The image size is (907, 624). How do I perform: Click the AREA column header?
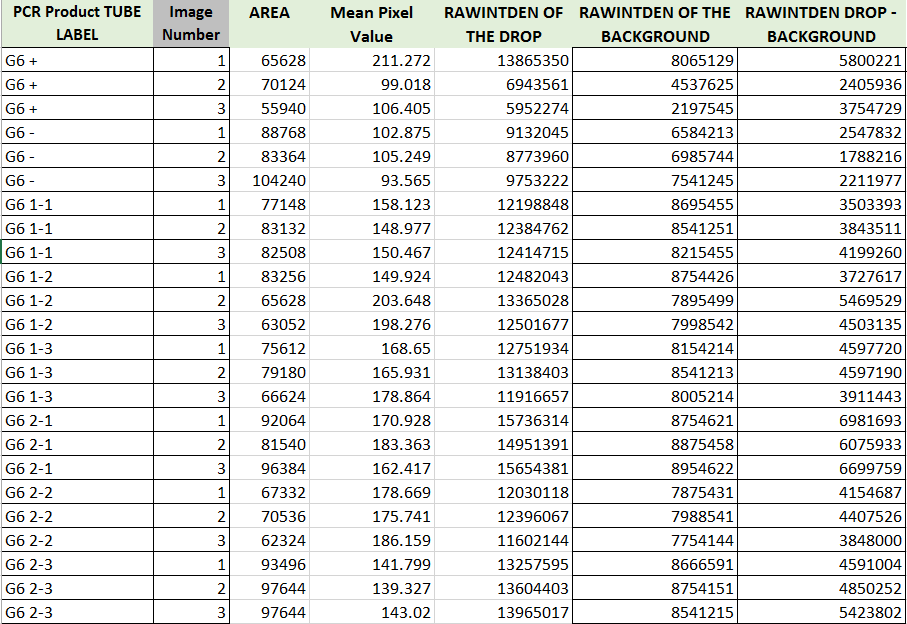pos(269,13)
